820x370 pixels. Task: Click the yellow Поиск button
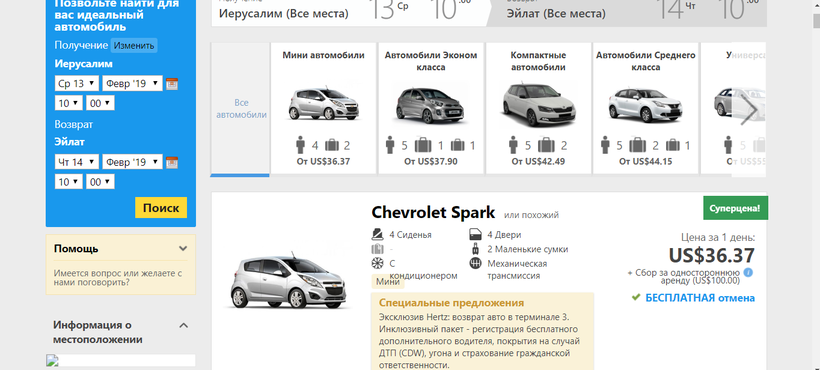[x=161, y=207]
